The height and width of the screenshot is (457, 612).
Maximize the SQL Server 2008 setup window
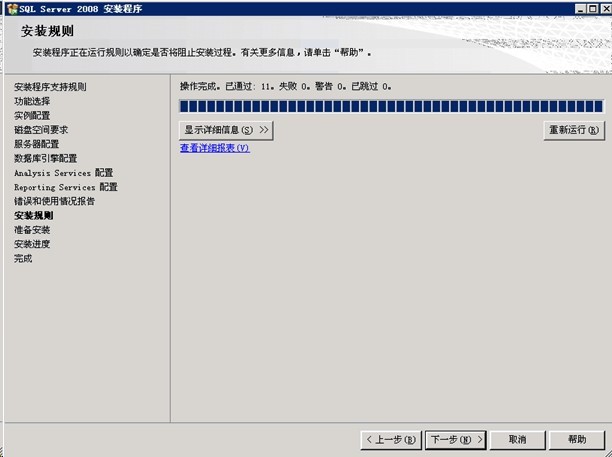click(x=592, y=9)
